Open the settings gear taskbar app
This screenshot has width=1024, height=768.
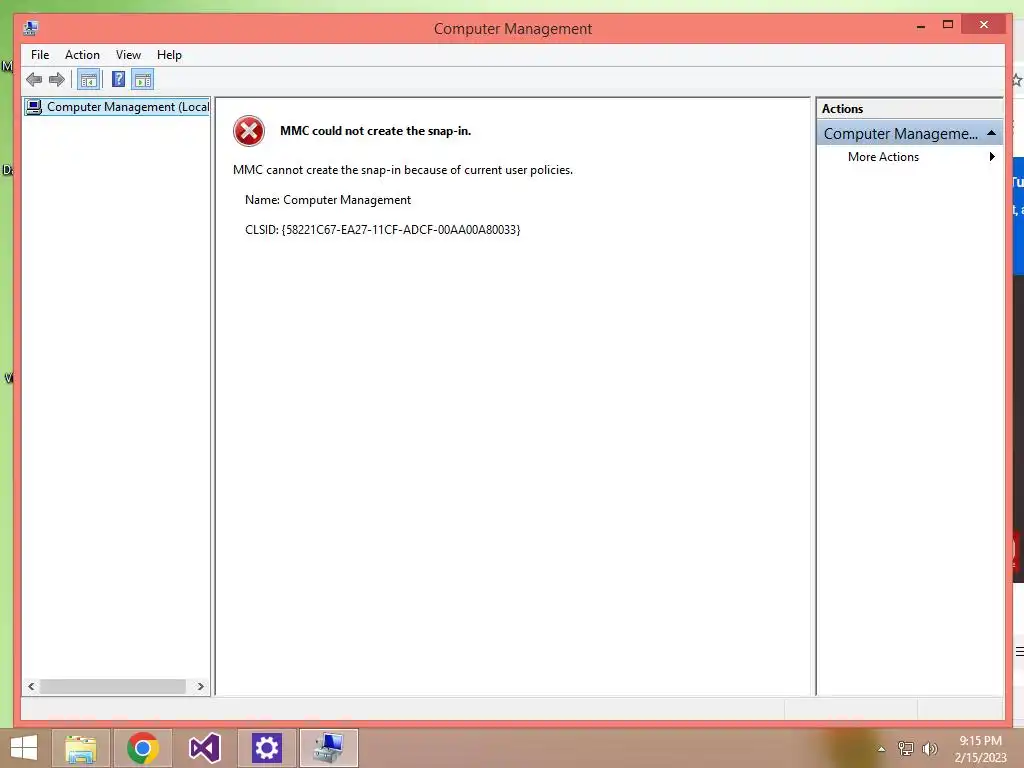tap(266, 748)
